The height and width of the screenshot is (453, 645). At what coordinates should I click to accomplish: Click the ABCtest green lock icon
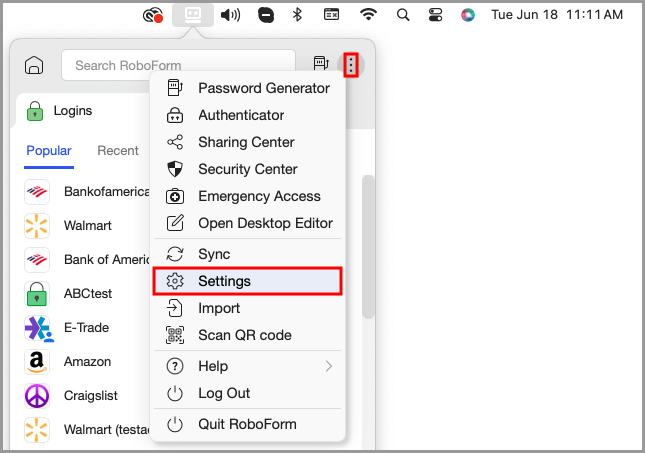(37, 294)
